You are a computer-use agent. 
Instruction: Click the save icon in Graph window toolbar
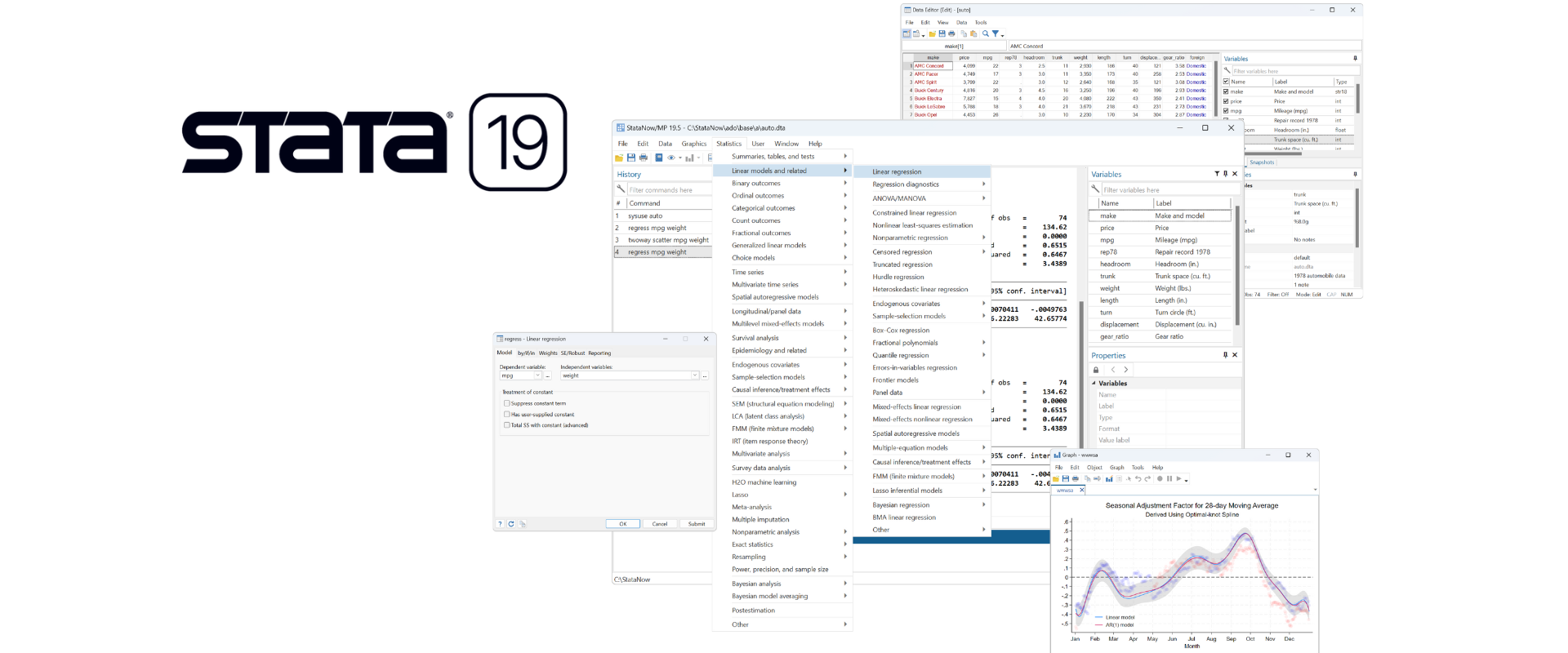[1066, 479]
